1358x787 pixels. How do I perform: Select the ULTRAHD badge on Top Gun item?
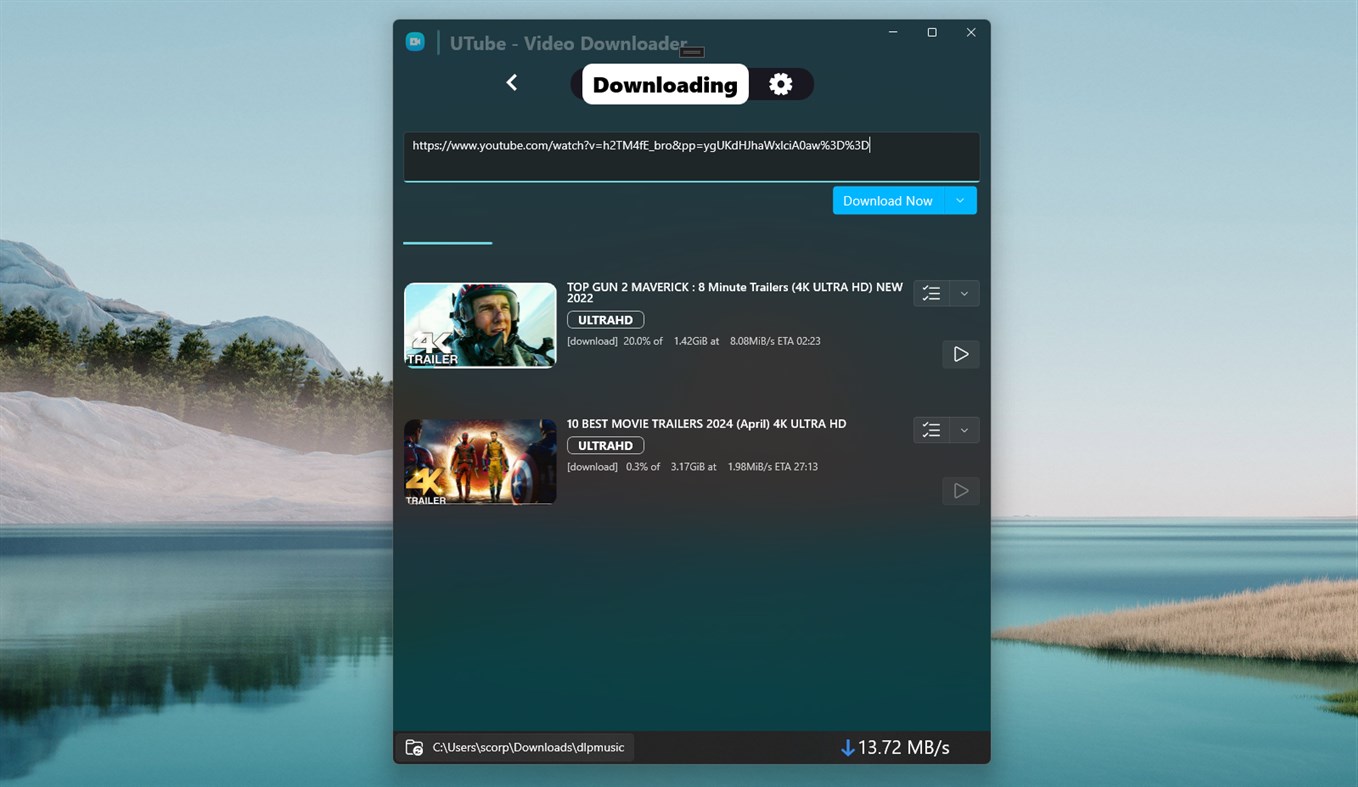[x=604, y=319]
